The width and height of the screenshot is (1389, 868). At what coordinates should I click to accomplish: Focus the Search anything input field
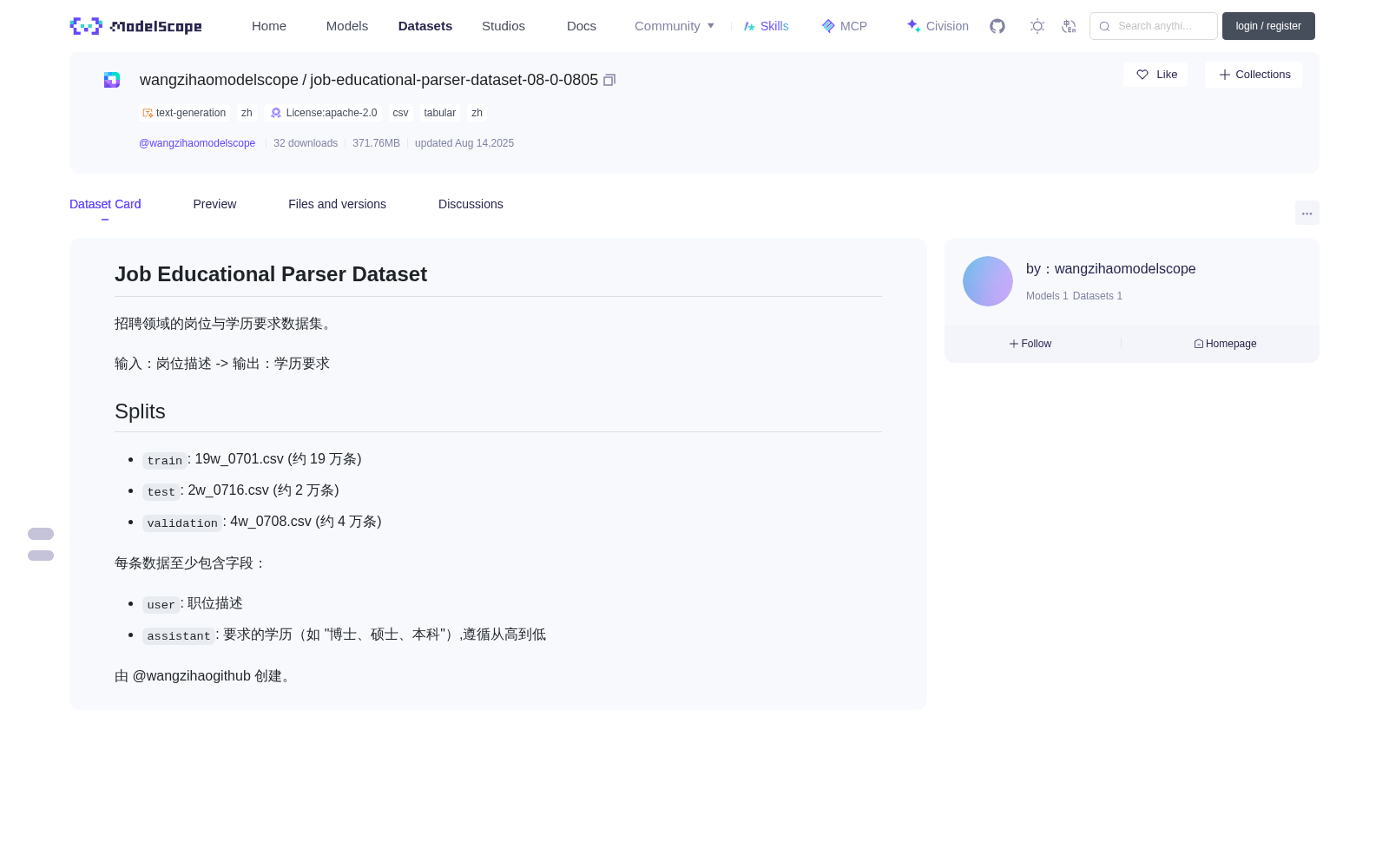point(1154,26)
